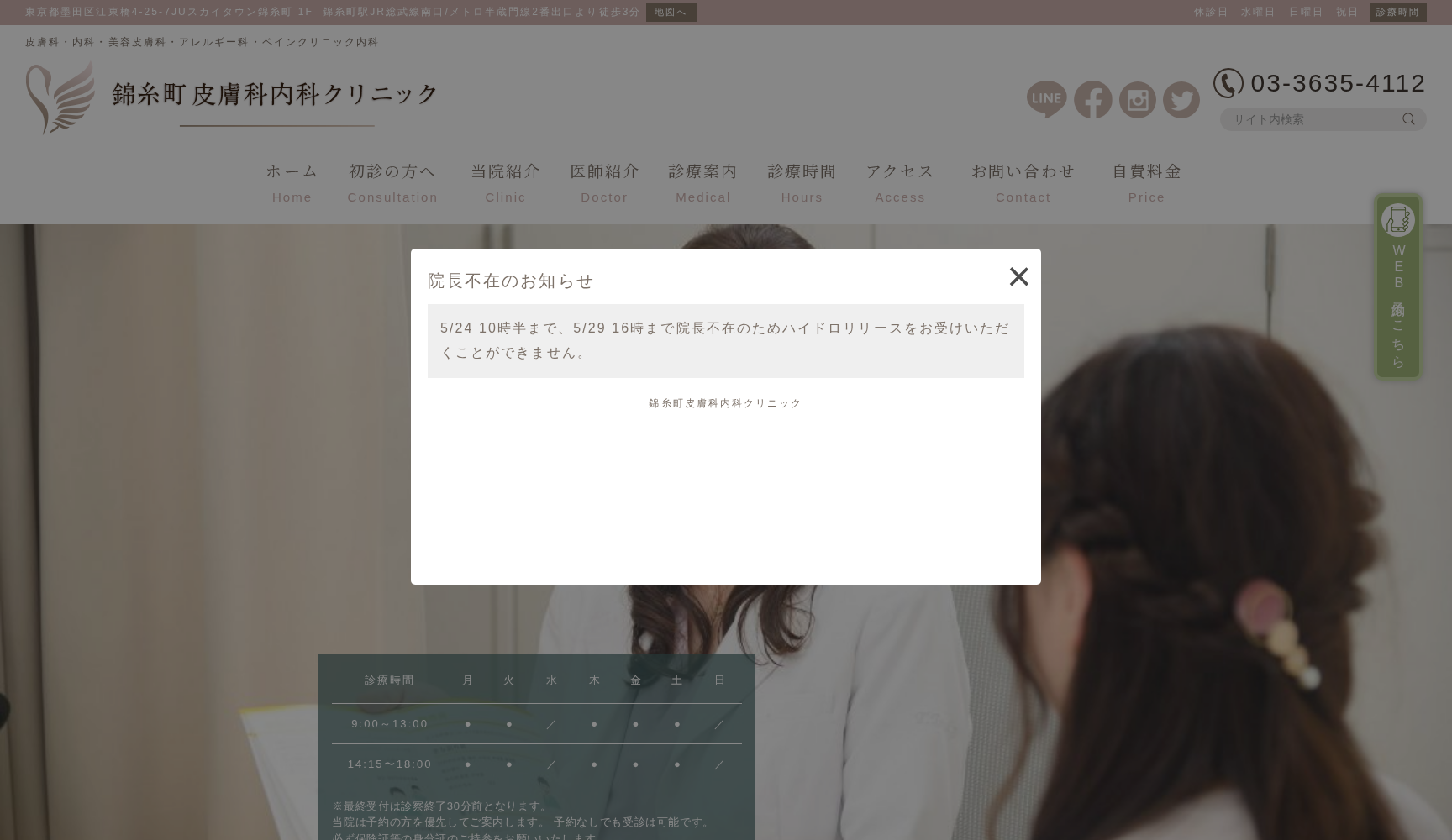Call phone number 03-3635-4112

(x=1338, y=83)
